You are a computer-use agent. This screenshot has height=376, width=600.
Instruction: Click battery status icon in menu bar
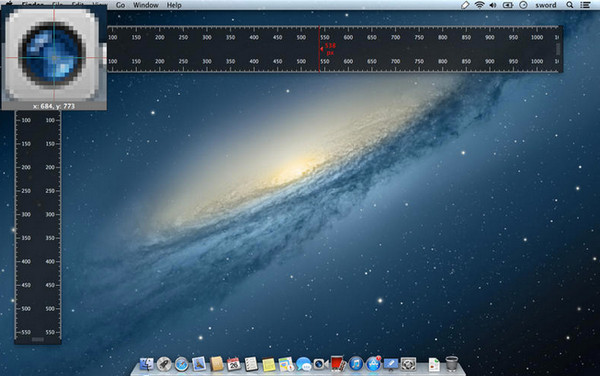tap(508, 5)
